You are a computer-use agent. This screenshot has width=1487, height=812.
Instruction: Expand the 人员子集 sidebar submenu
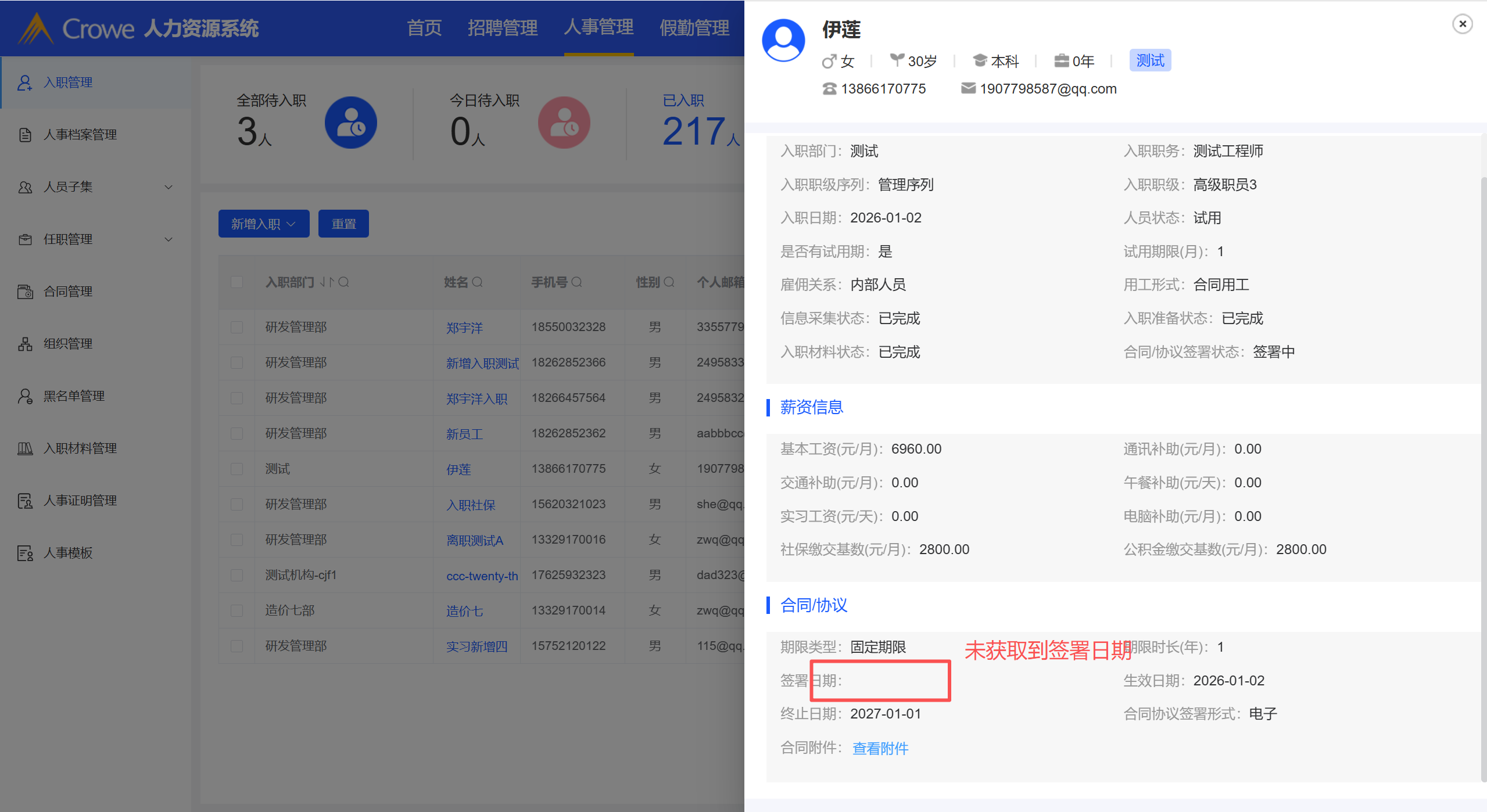pyautogui.click(x=169, y=187)
